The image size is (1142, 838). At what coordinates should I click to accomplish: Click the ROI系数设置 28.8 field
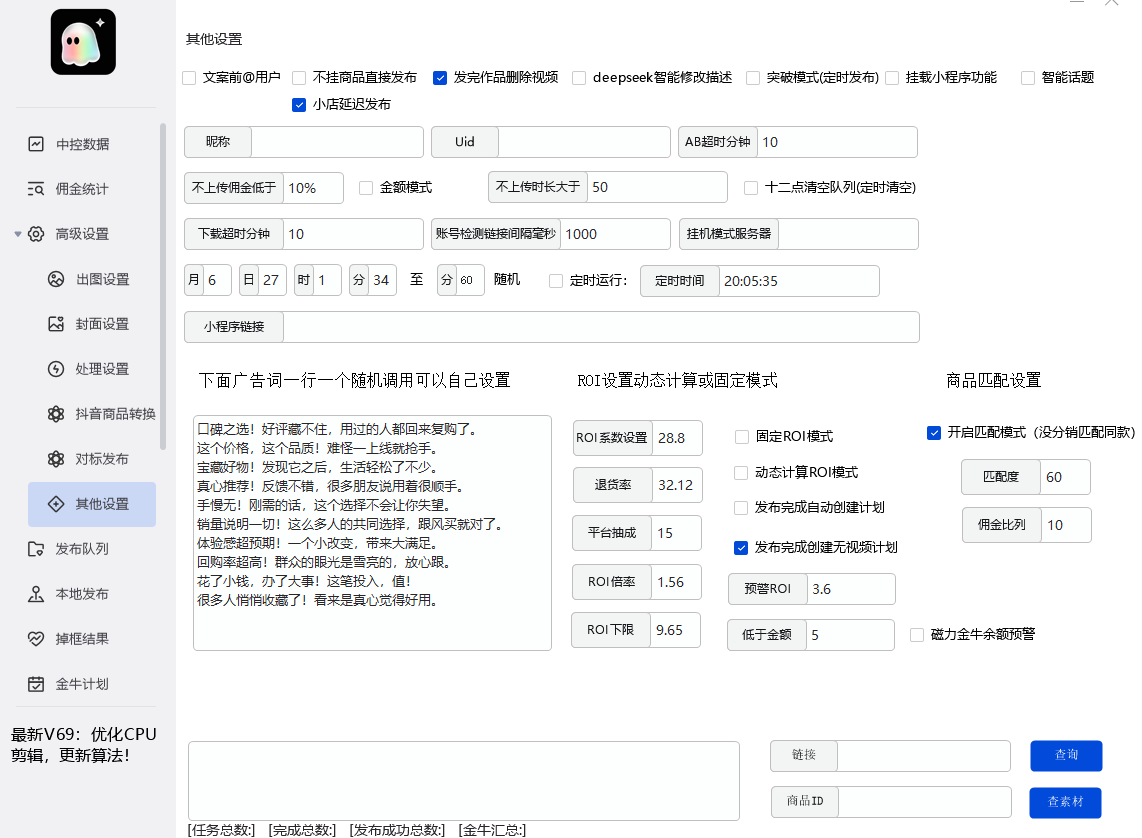click(x=677, y=438)
